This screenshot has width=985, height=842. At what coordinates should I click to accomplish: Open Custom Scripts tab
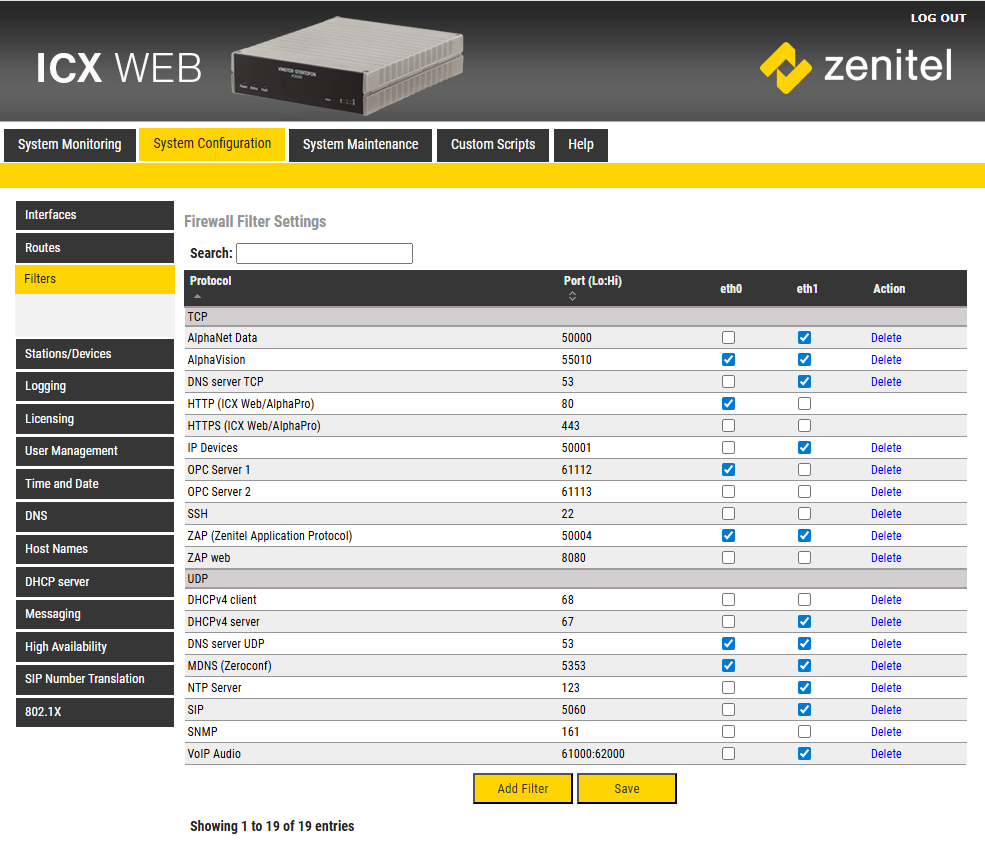pos(493,145)
